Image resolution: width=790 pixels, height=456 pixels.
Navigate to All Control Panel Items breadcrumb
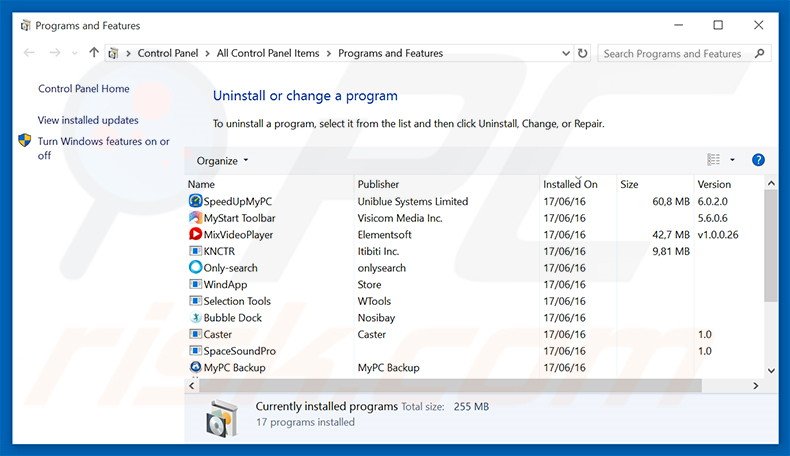(x=268, y=53)
